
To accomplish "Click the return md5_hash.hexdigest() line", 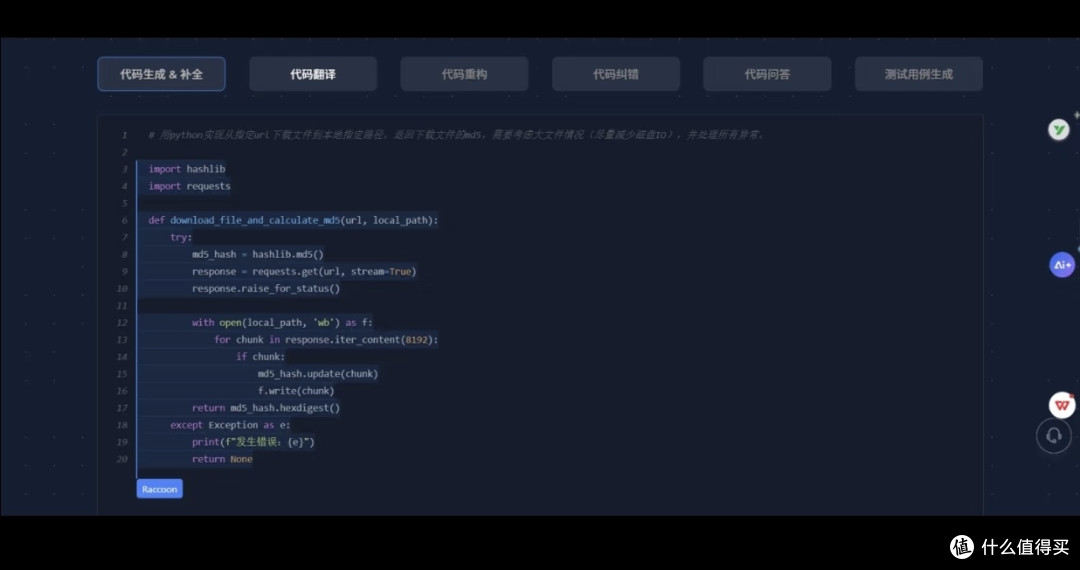I will [x=266, y=408].
